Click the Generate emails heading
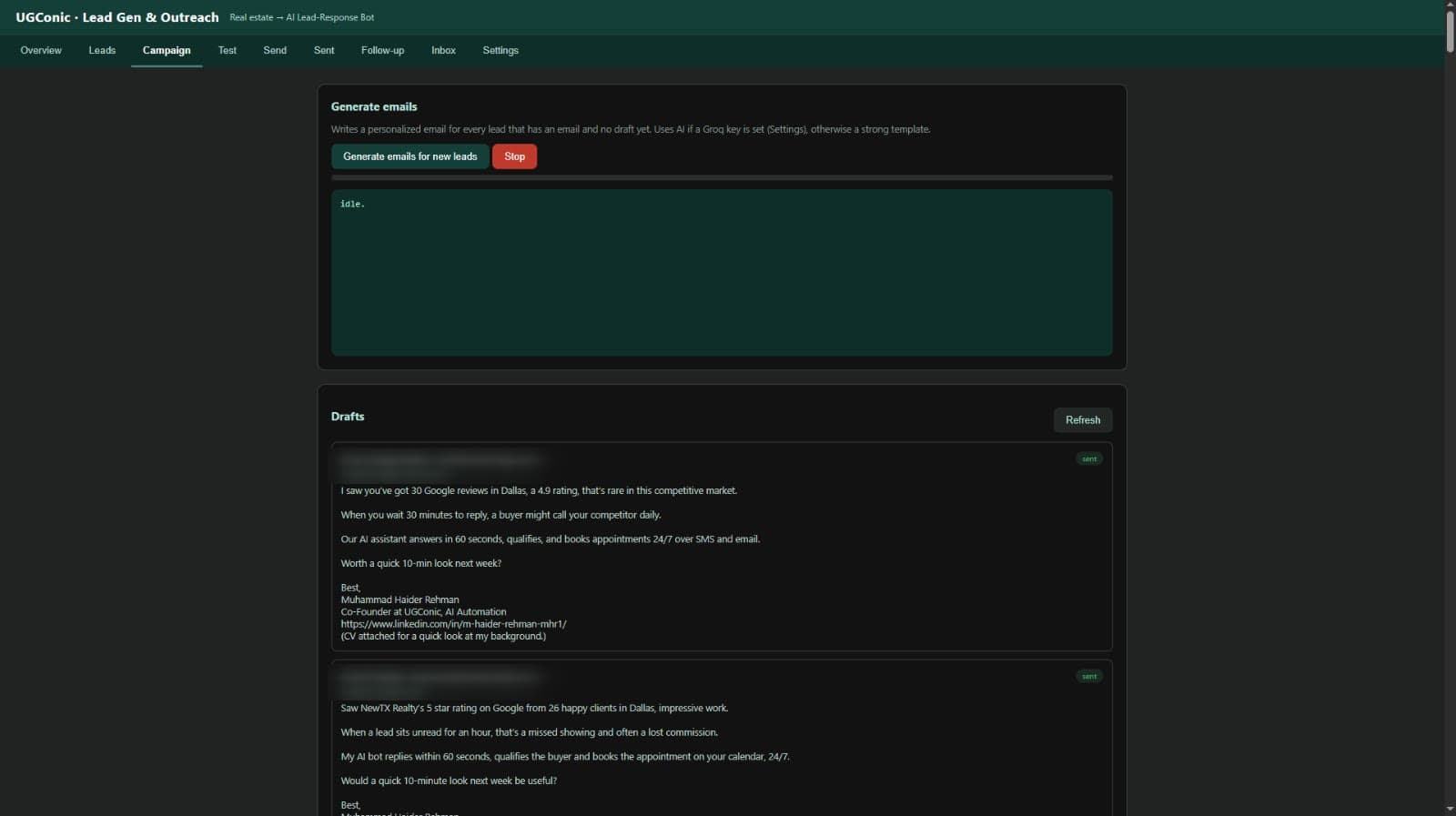1456x816 pixels. point(374,106)
